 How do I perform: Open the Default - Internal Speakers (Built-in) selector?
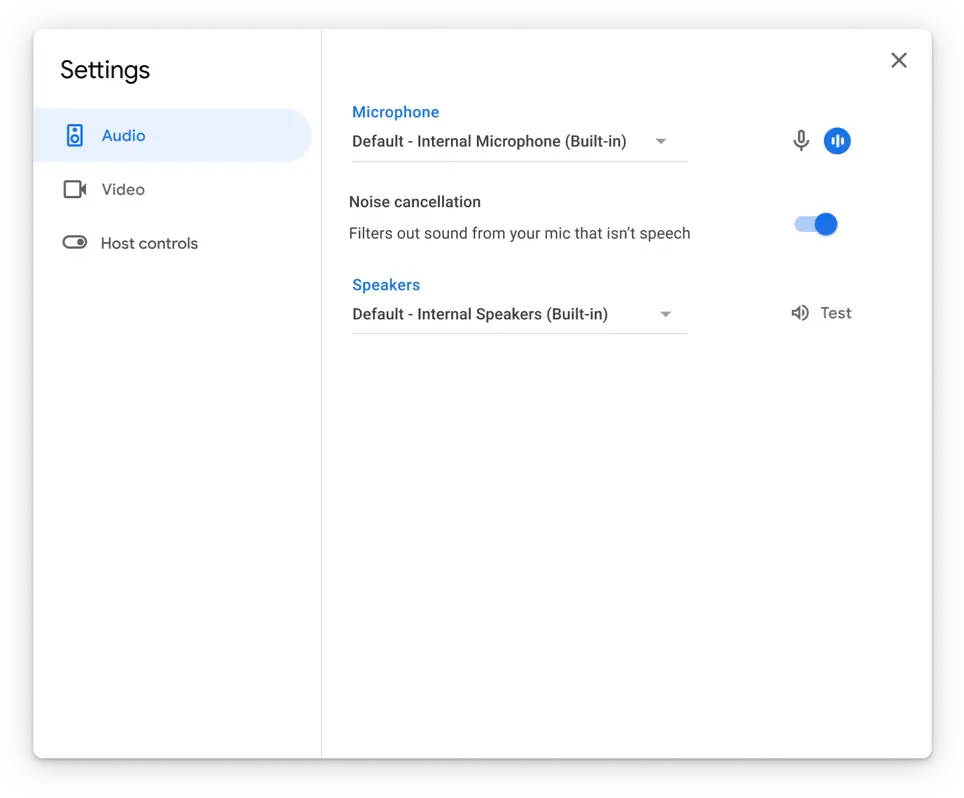pos(480,315)
